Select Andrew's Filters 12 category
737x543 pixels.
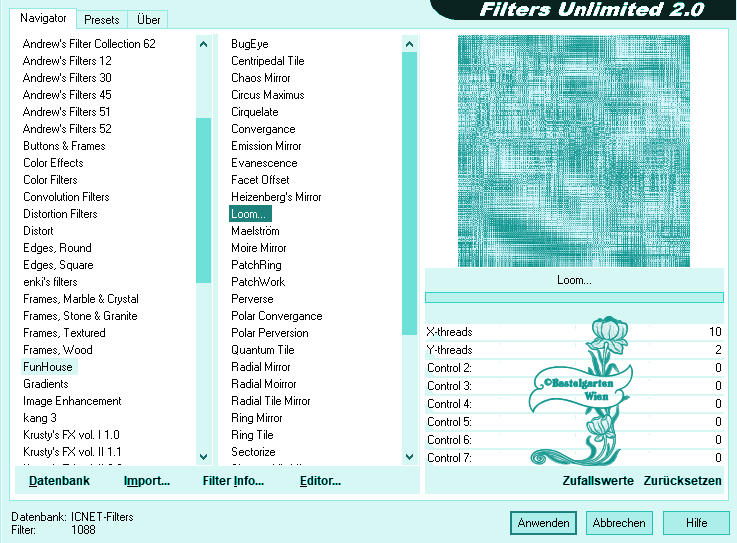(x=67, y=61)
